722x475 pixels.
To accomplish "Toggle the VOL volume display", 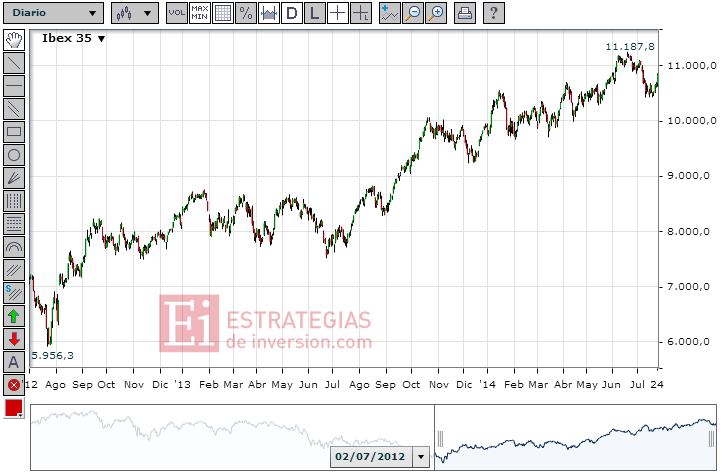I will click(x=176, y=13).
